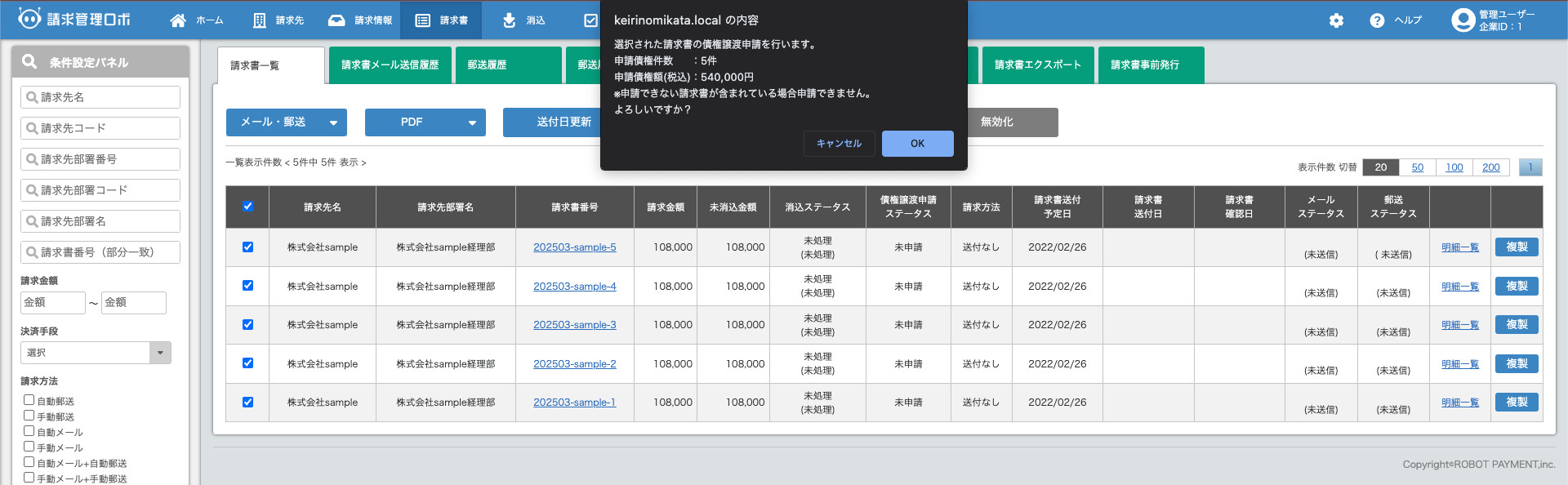Click the help question mark icon
The width and height of the screenshot is (1568, 485).
tap(1377, 20)
